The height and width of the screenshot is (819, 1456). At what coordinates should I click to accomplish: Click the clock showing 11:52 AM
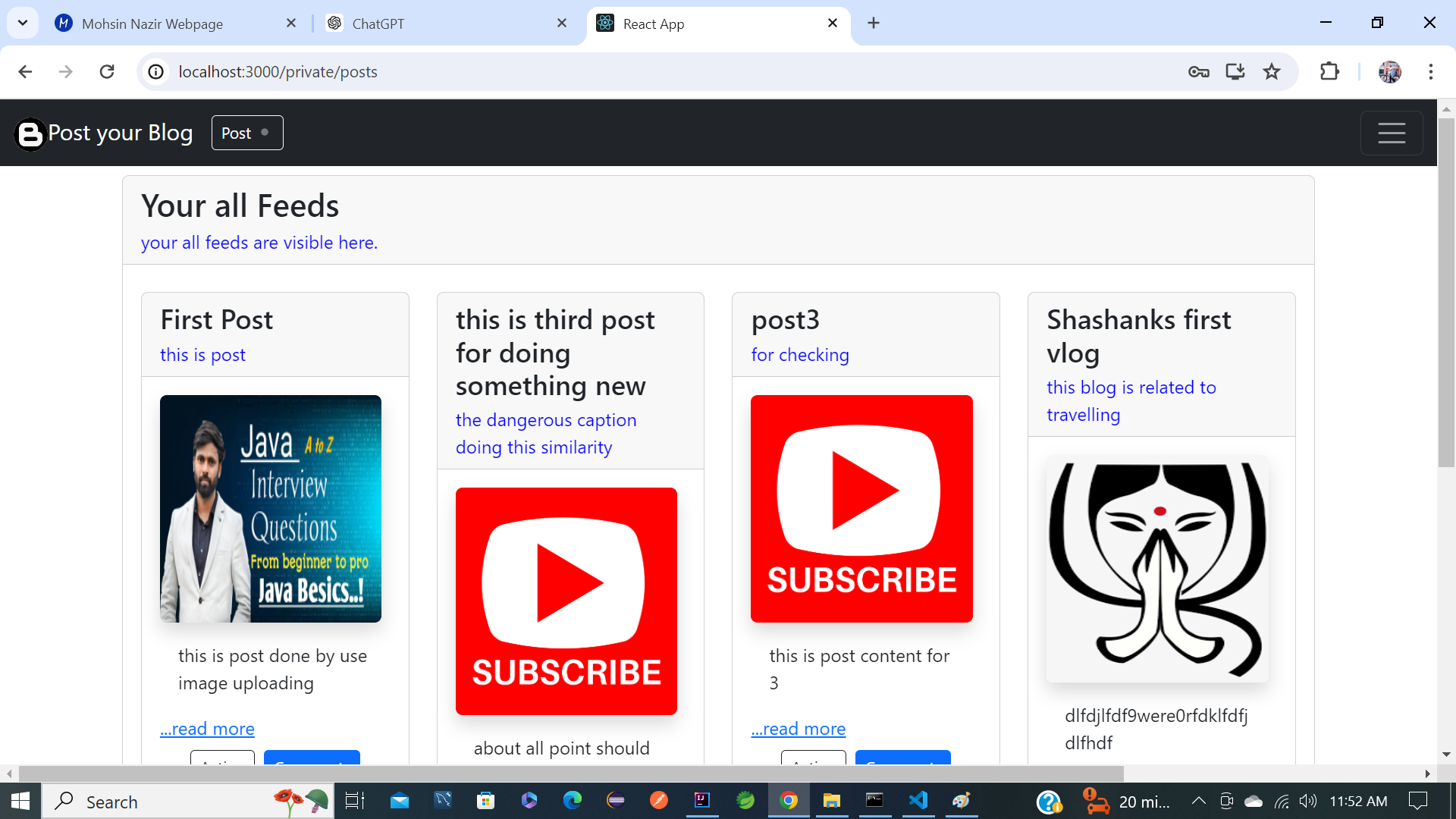tap(1359, 802)
